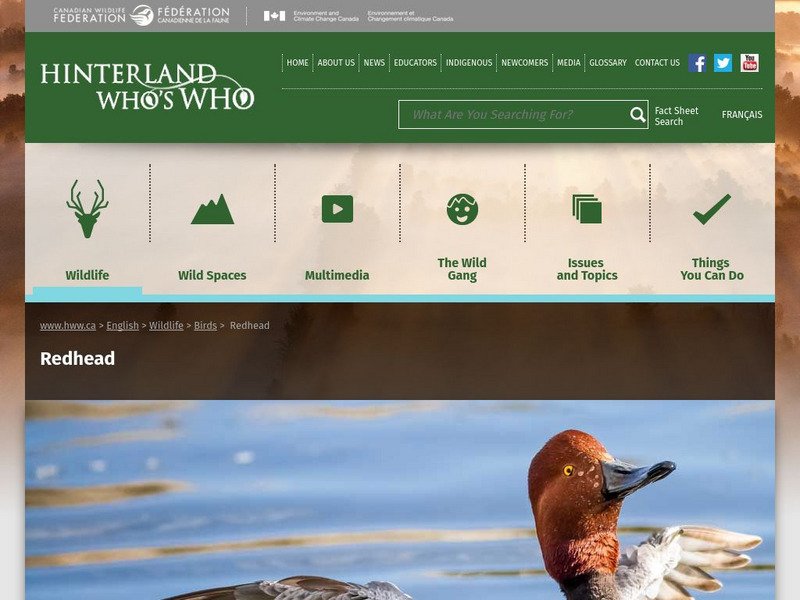Screen dimensions: 800x600
Task: Click the Redhead breadcrumb text
Action: tap(249, 326)
